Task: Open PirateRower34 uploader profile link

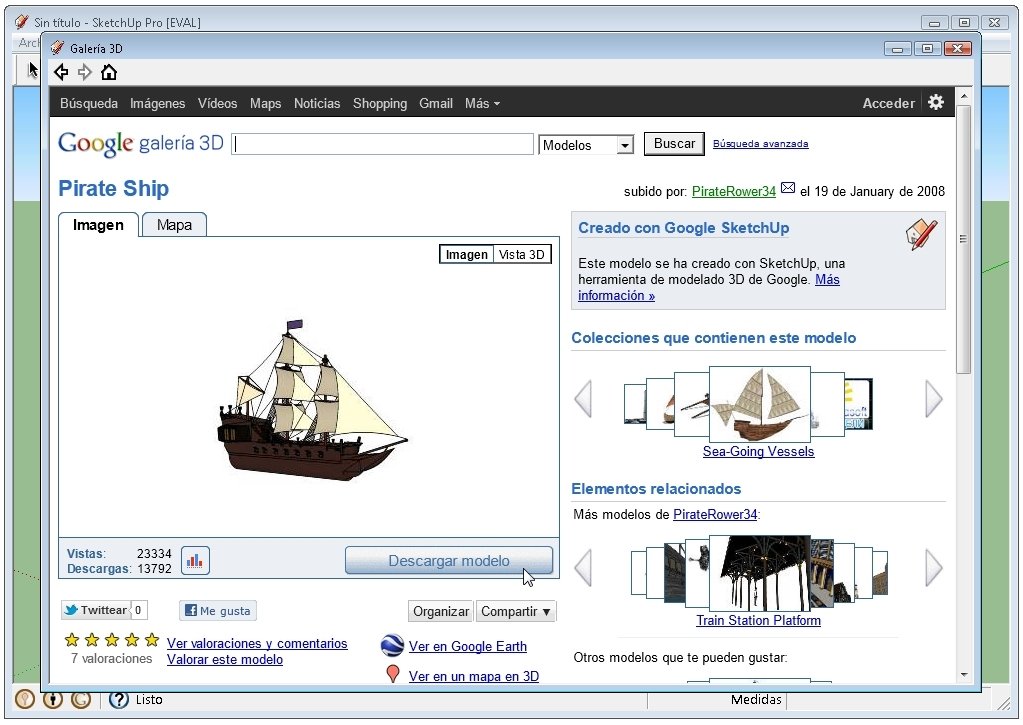Action: click(x=733, y=191)
